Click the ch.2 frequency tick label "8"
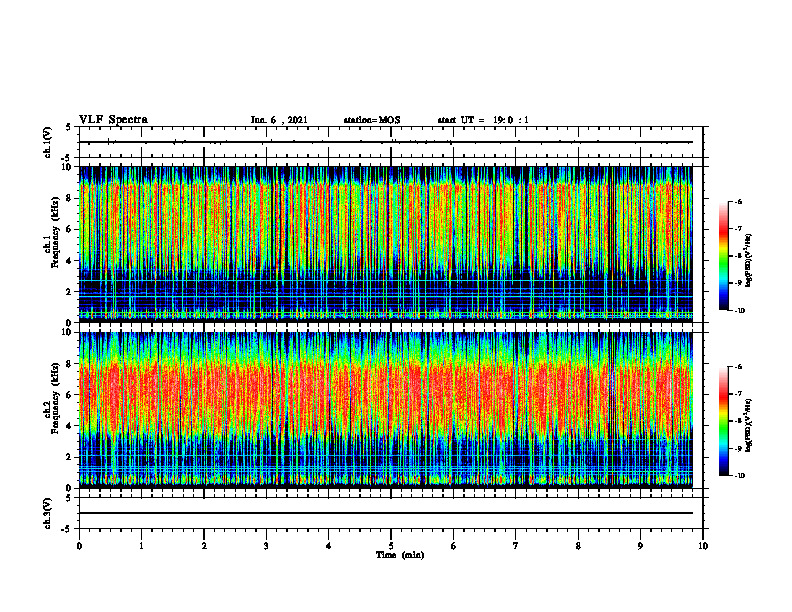 [70, 364]
